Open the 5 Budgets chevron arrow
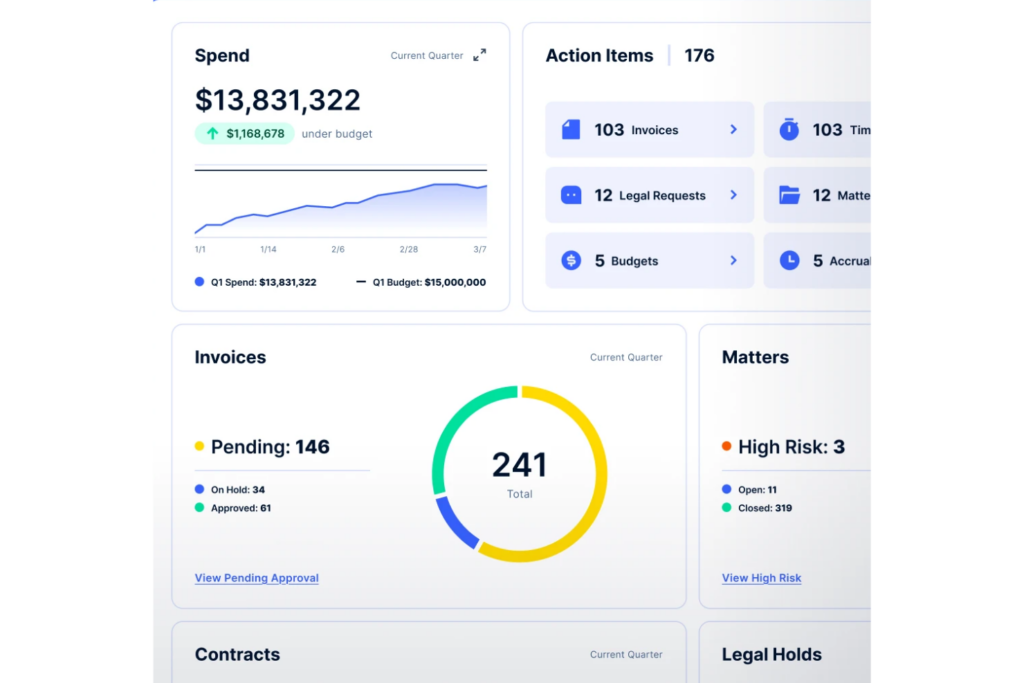The height and width of the screenshot is (683, 1024). 733,261
